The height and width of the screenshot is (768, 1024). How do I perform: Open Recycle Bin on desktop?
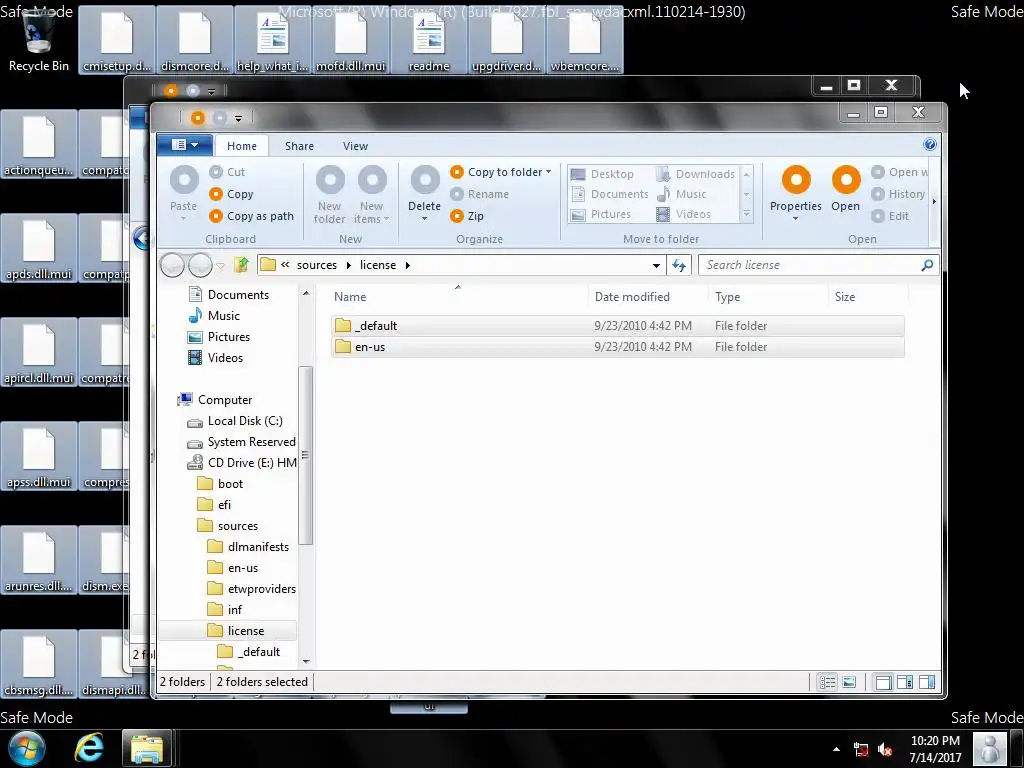click(39, 39)
